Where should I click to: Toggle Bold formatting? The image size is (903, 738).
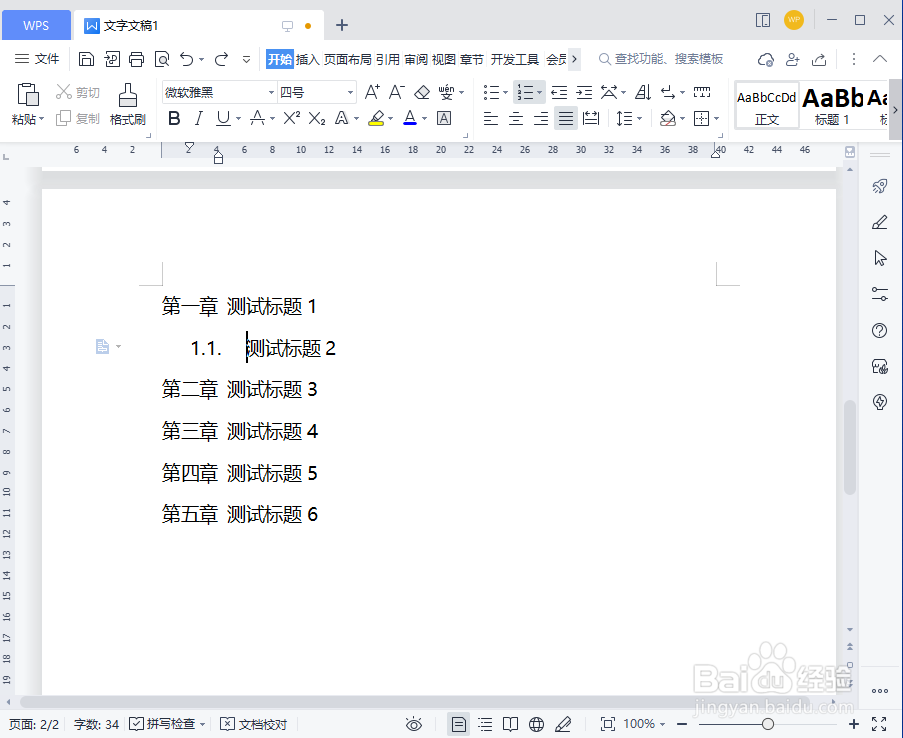coord(174,118)
